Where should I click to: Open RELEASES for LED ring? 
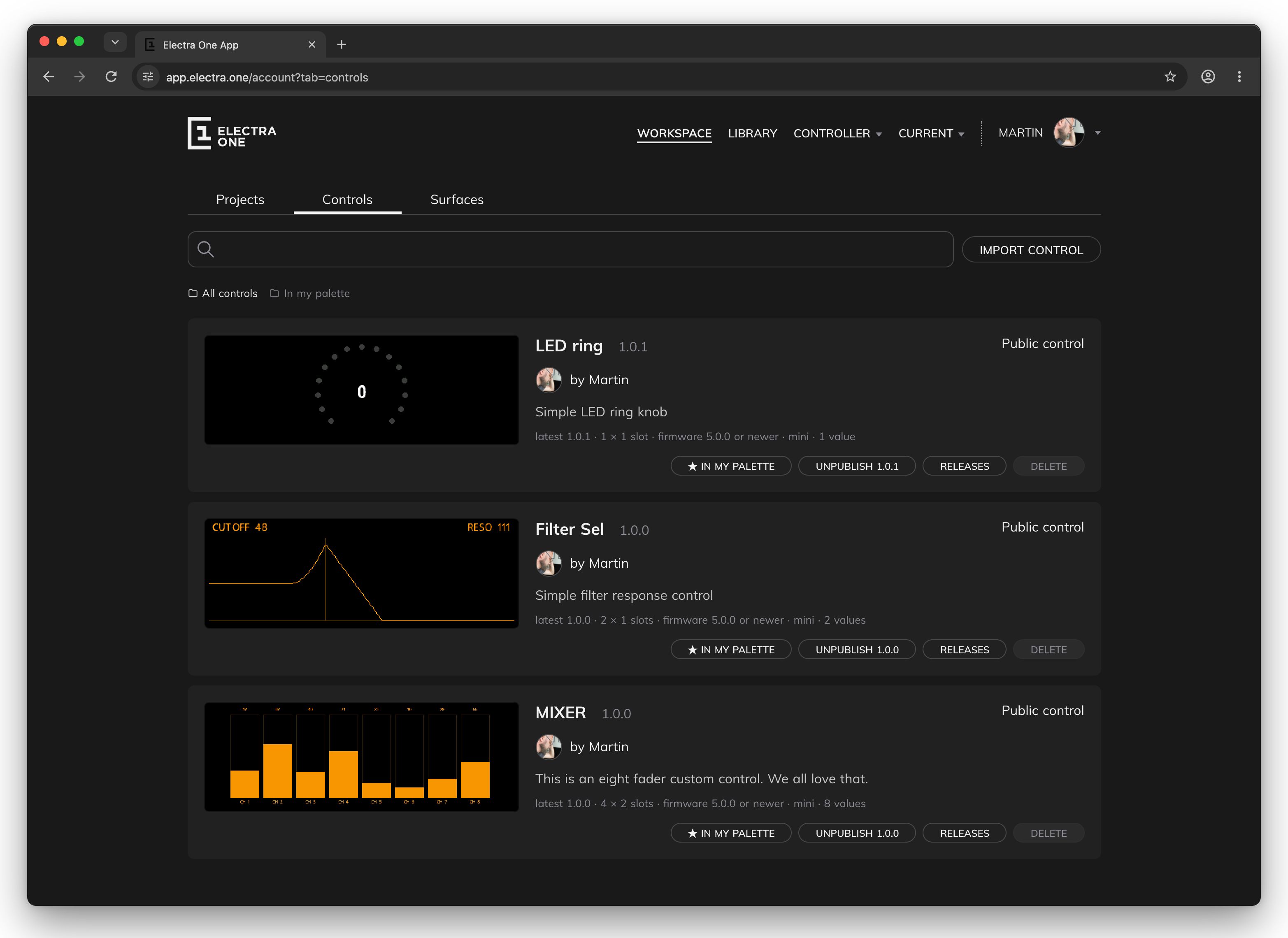pyautogui.click(x=964, y=466)
